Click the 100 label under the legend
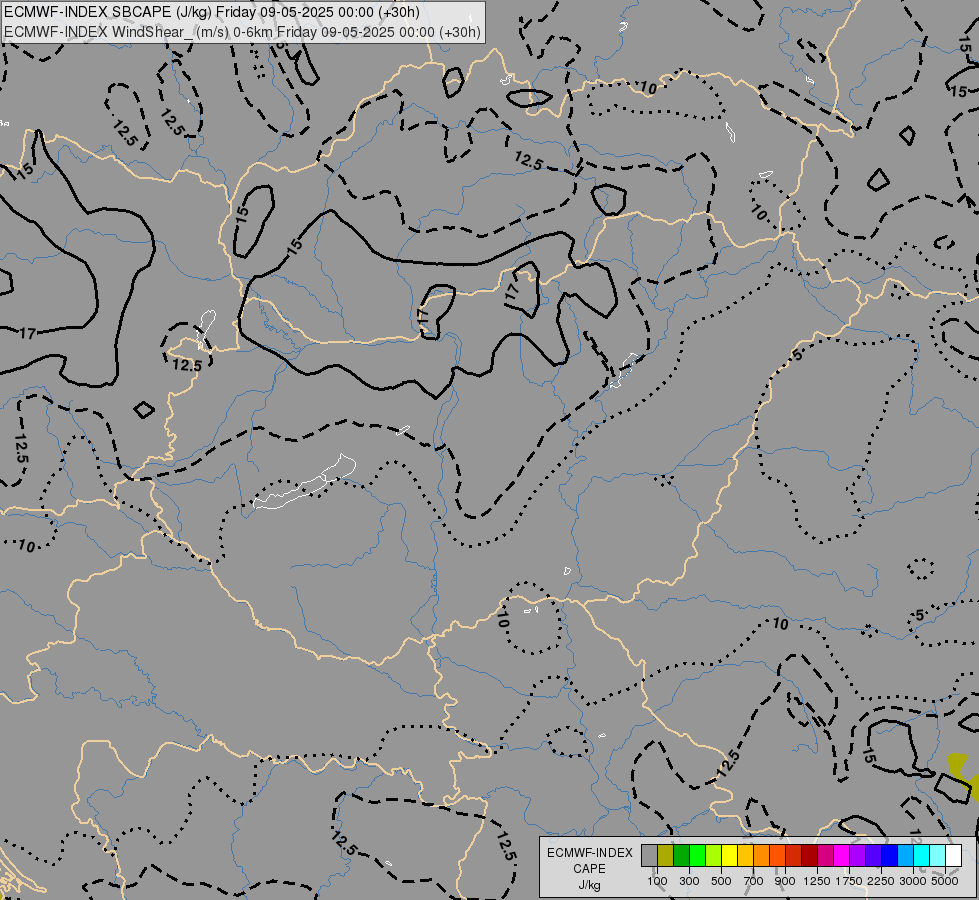The width and height of the screenshot is (979, 900). (x=657, y=881)
